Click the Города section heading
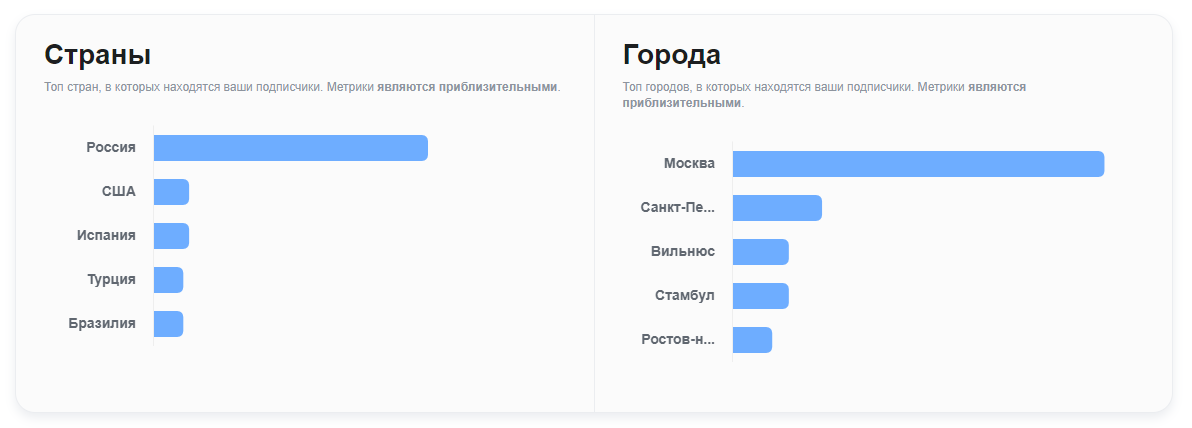The image size is (1192, 428). point(672,54)
